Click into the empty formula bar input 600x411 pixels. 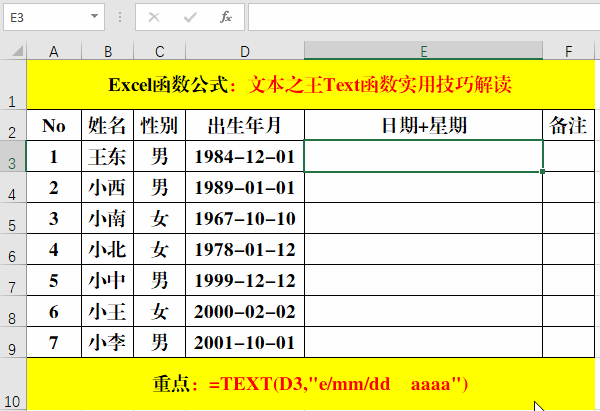[x=420, y=17]
